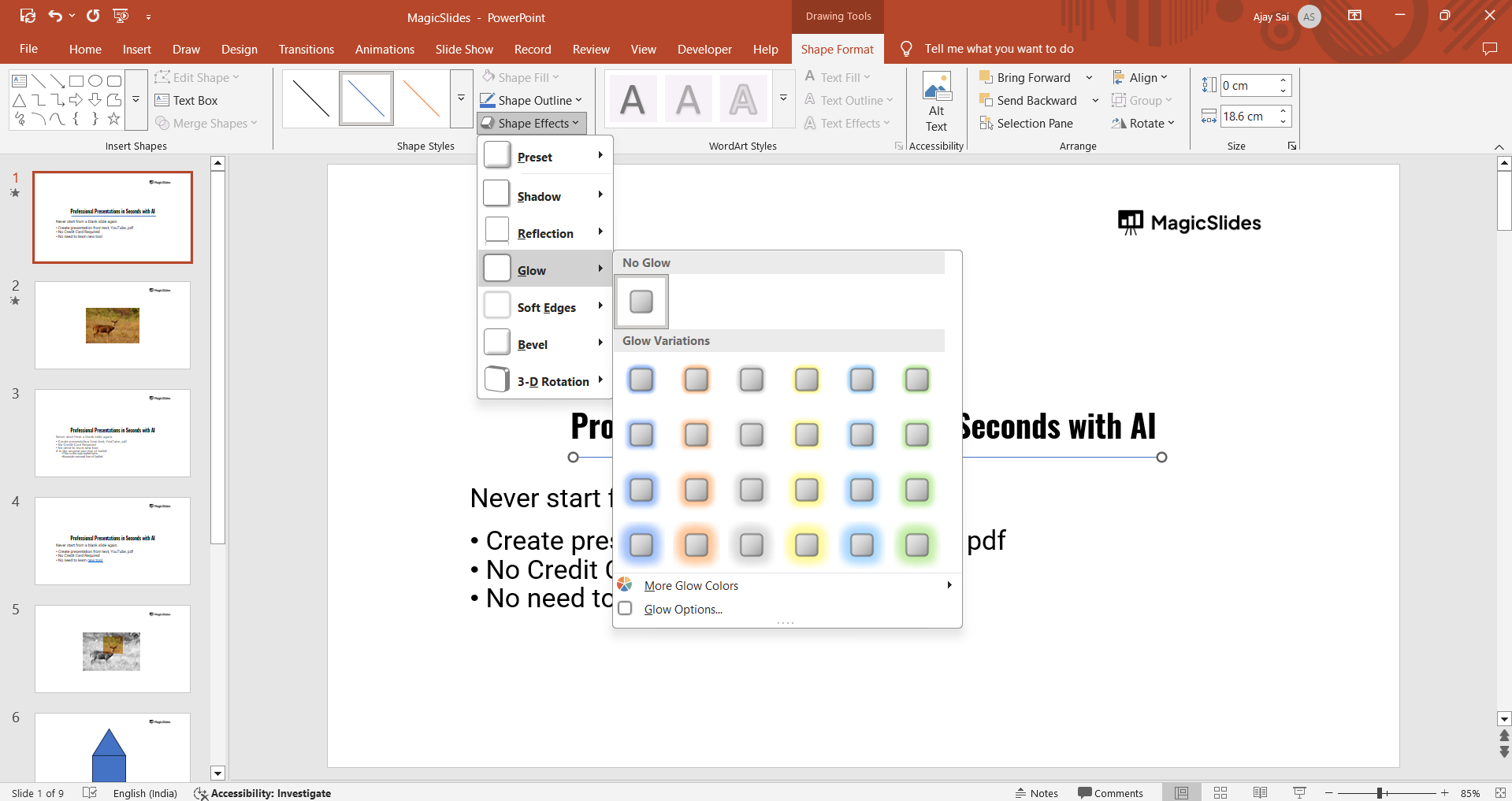Image resolution: width=1512 pixels, height=801 pixels.
Task: Expand the Align dropdown
Action: [x=1140, y=78]
